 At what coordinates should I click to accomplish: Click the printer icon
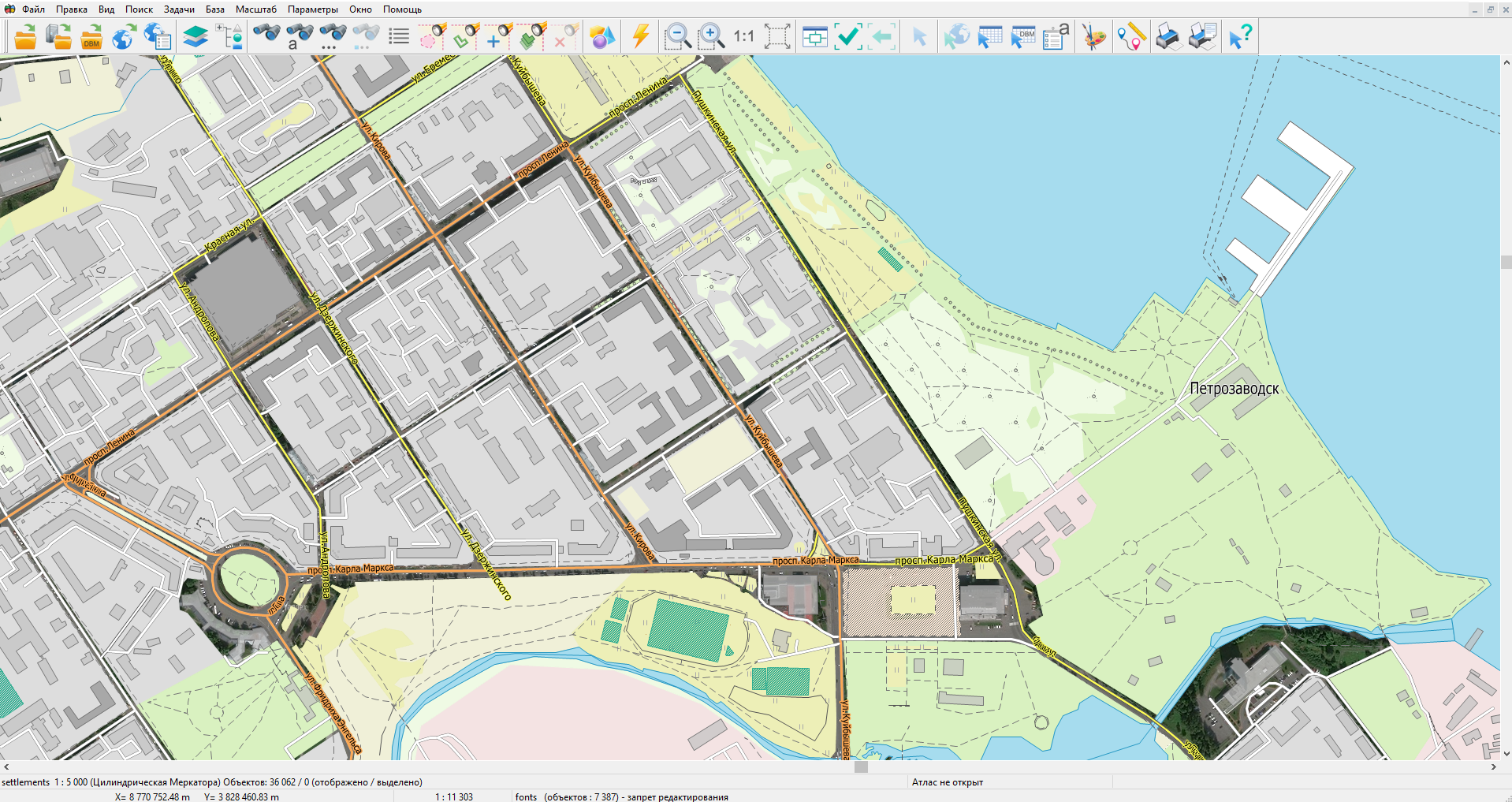click(x=1168, y=36)
